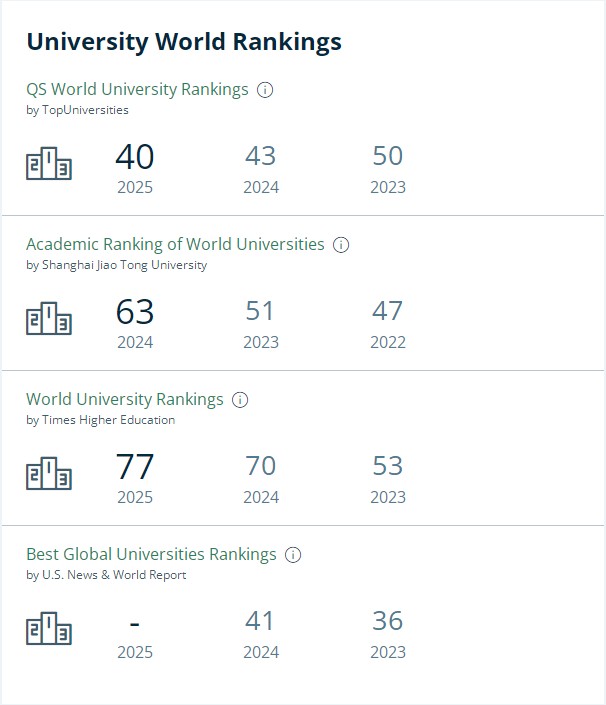Click the University World Rankings heading
The image size is (606, 705).
point(184,42)
